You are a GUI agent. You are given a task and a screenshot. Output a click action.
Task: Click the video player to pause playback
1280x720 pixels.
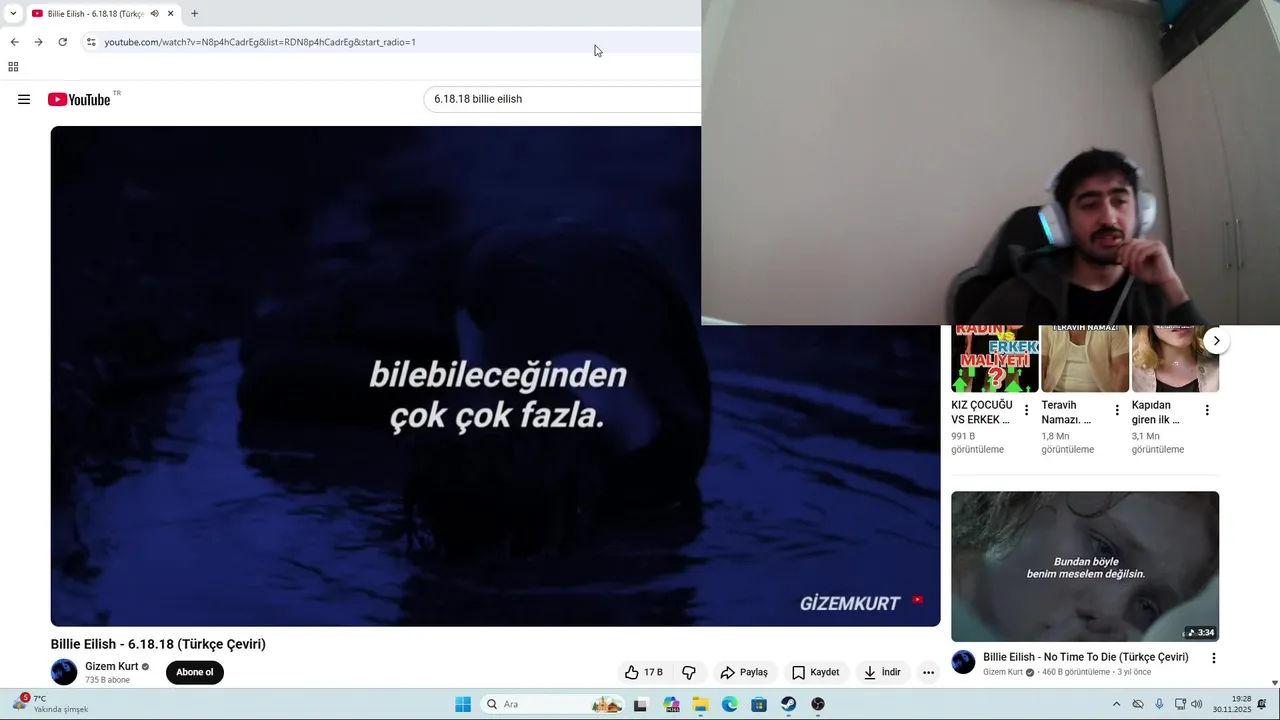(495, 376)
